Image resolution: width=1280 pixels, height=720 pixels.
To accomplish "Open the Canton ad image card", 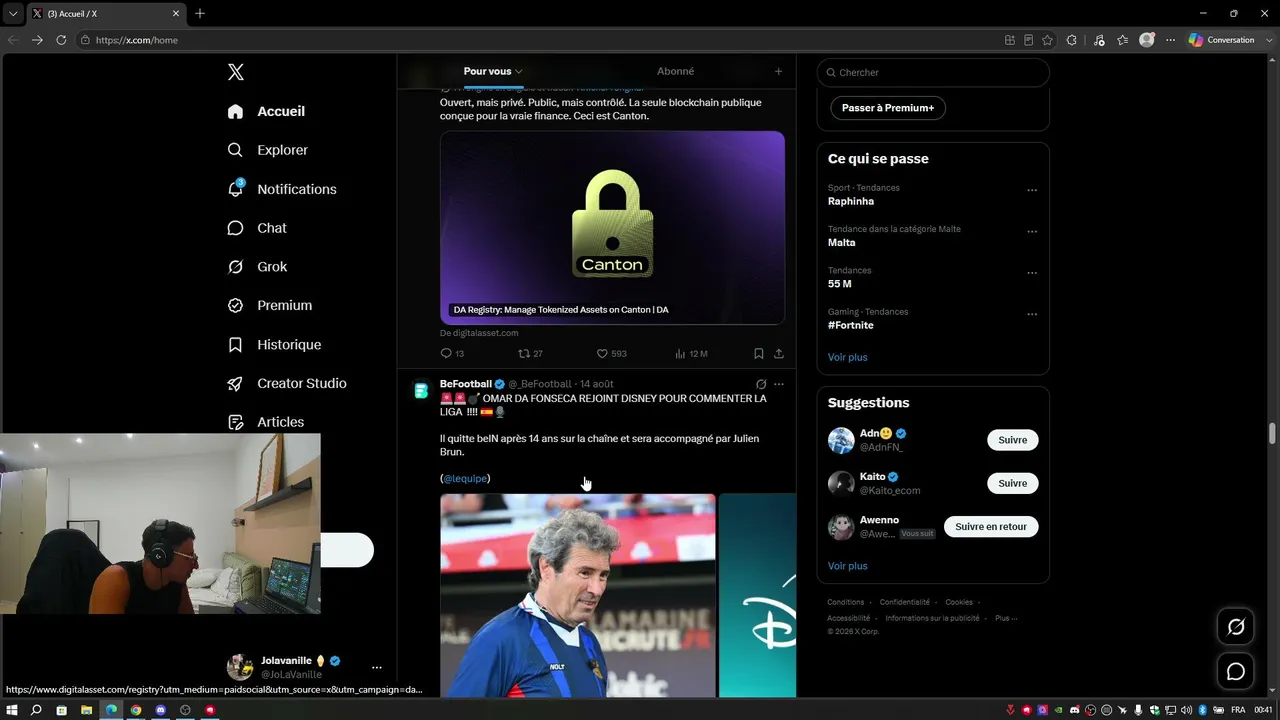I will click(x=612, y=227).
